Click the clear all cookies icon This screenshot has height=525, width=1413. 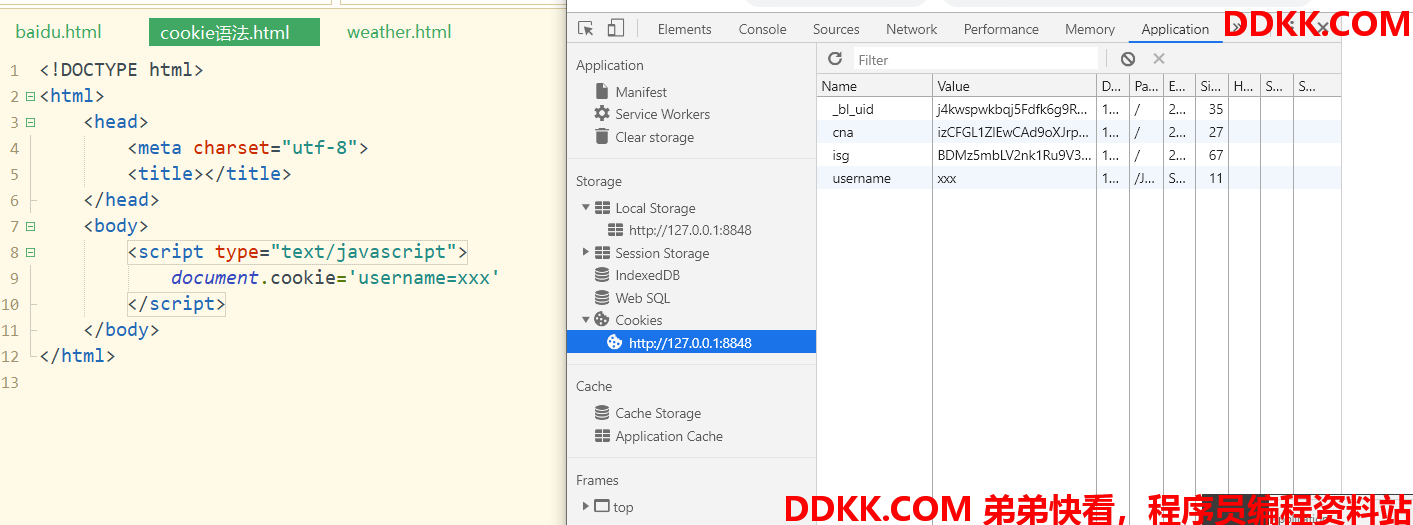coord(1128,59)
